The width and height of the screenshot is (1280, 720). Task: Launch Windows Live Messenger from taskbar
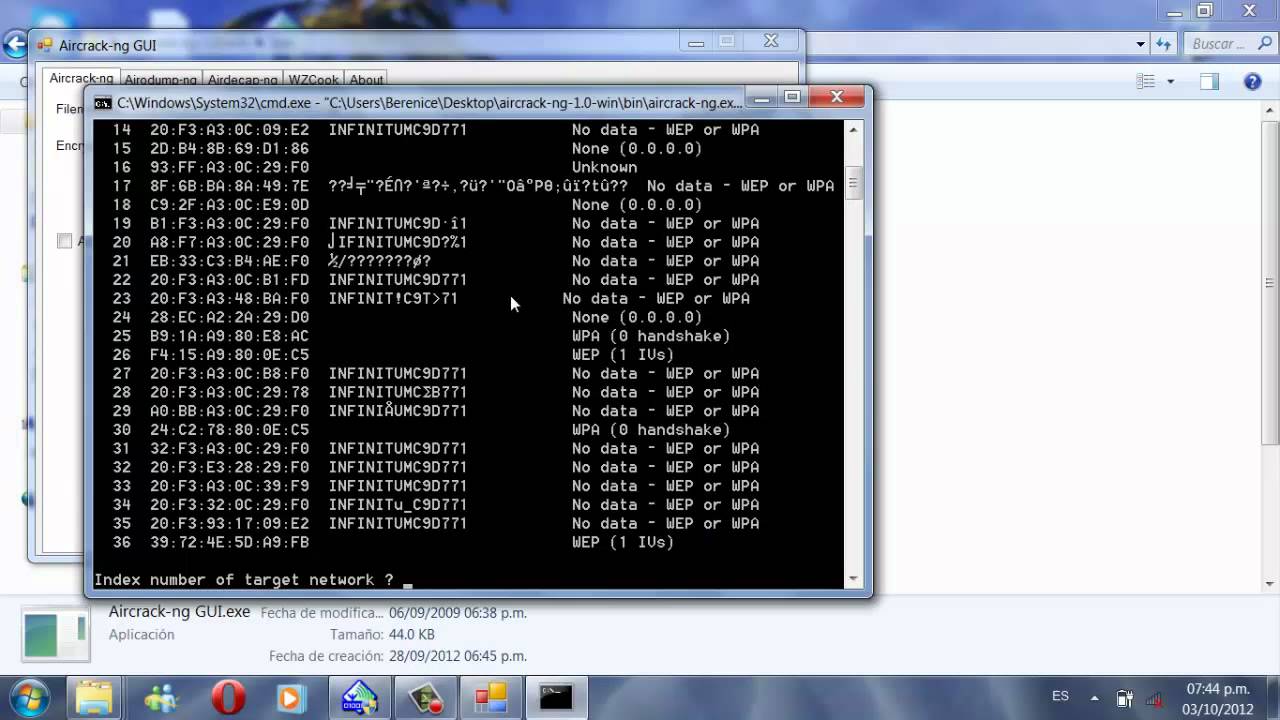coord(160,697)
